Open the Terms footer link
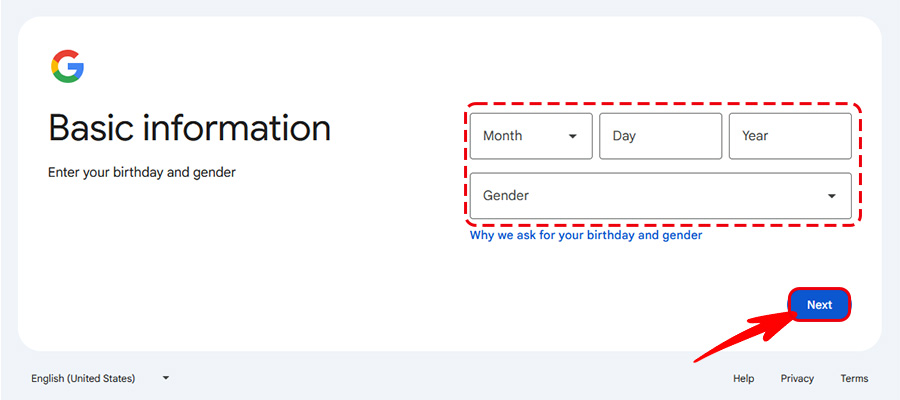The height and width of the screenshot is (400, 900). pyautogui.click(x=854, y=379)
